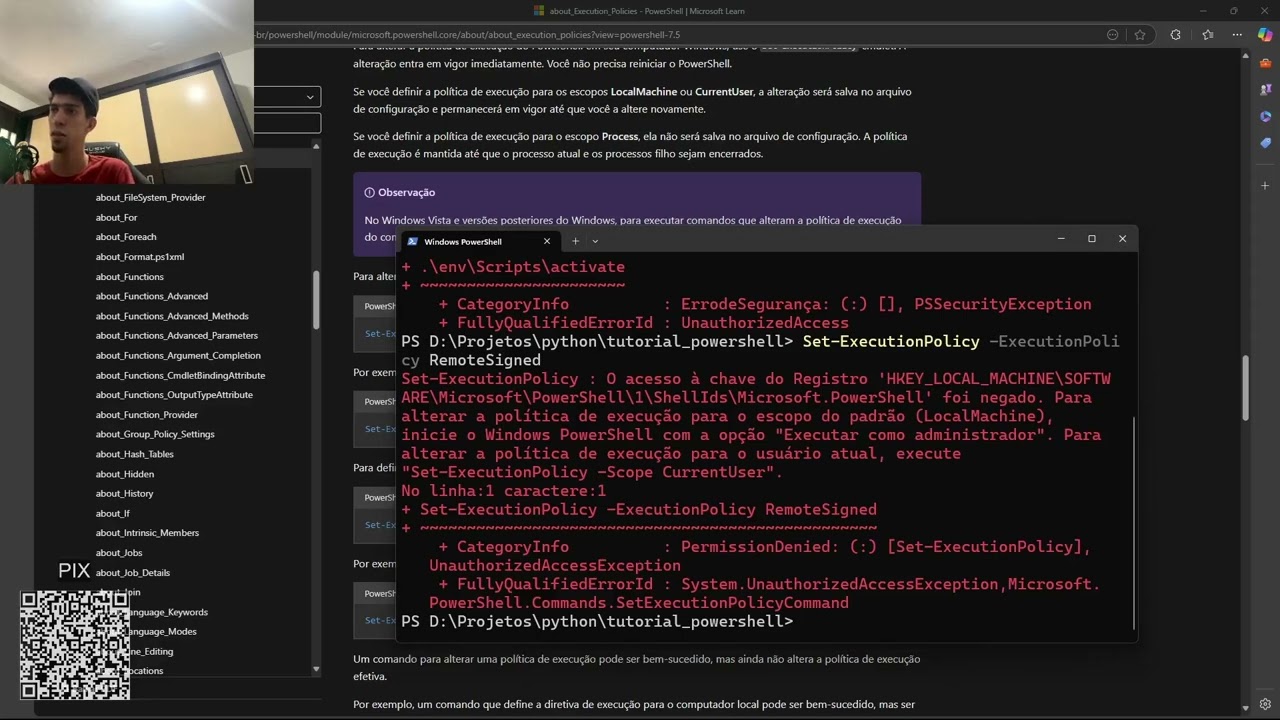Open about_Foreach article
The image size is (1280, 720).
coord(126,237)
